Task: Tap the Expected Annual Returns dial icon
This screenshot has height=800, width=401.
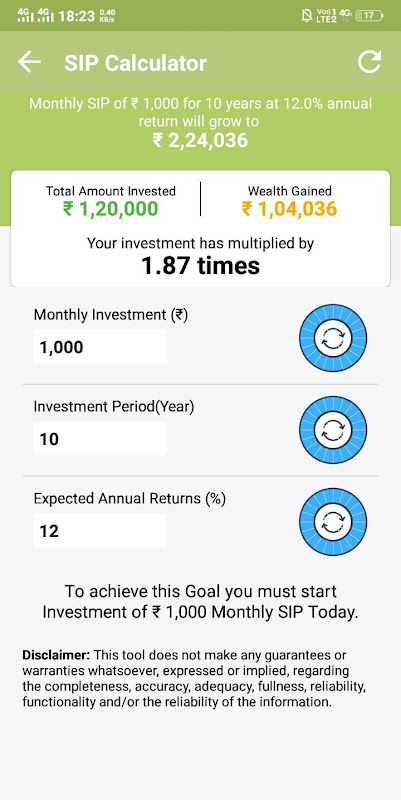Action: point(333,521)
